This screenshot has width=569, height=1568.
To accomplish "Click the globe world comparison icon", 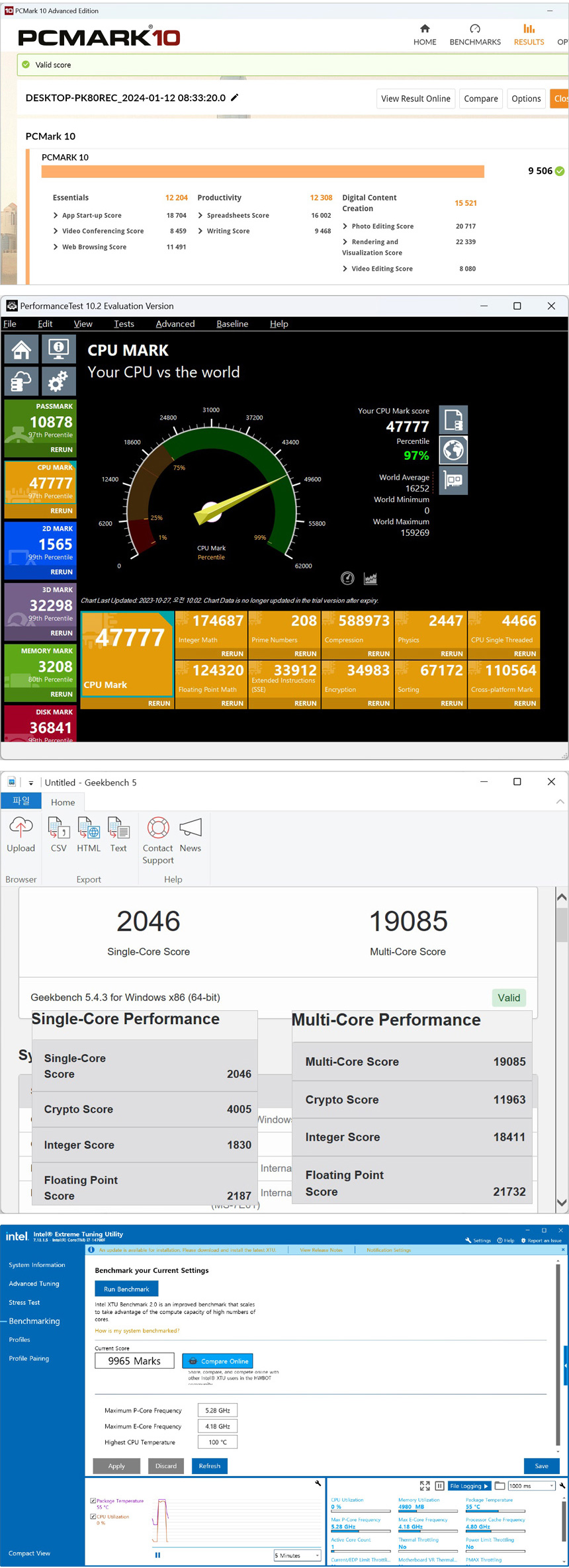I will (453, 450).
